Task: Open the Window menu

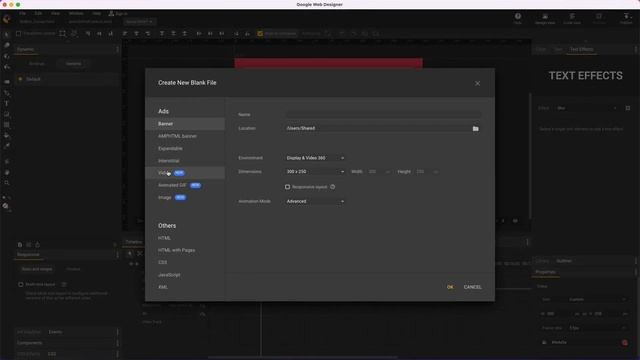Action: (x=76, y=13)
